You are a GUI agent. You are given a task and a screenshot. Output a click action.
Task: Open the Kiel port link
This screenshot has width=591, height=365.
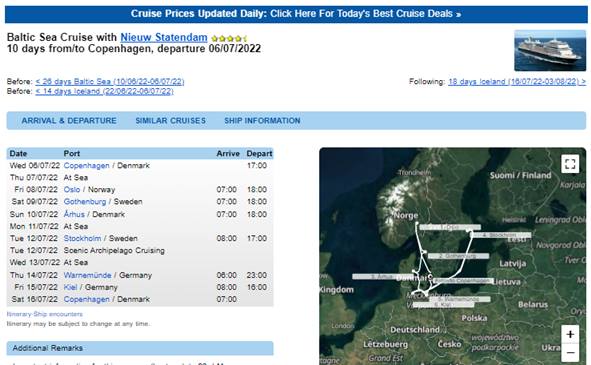(70, 287)
